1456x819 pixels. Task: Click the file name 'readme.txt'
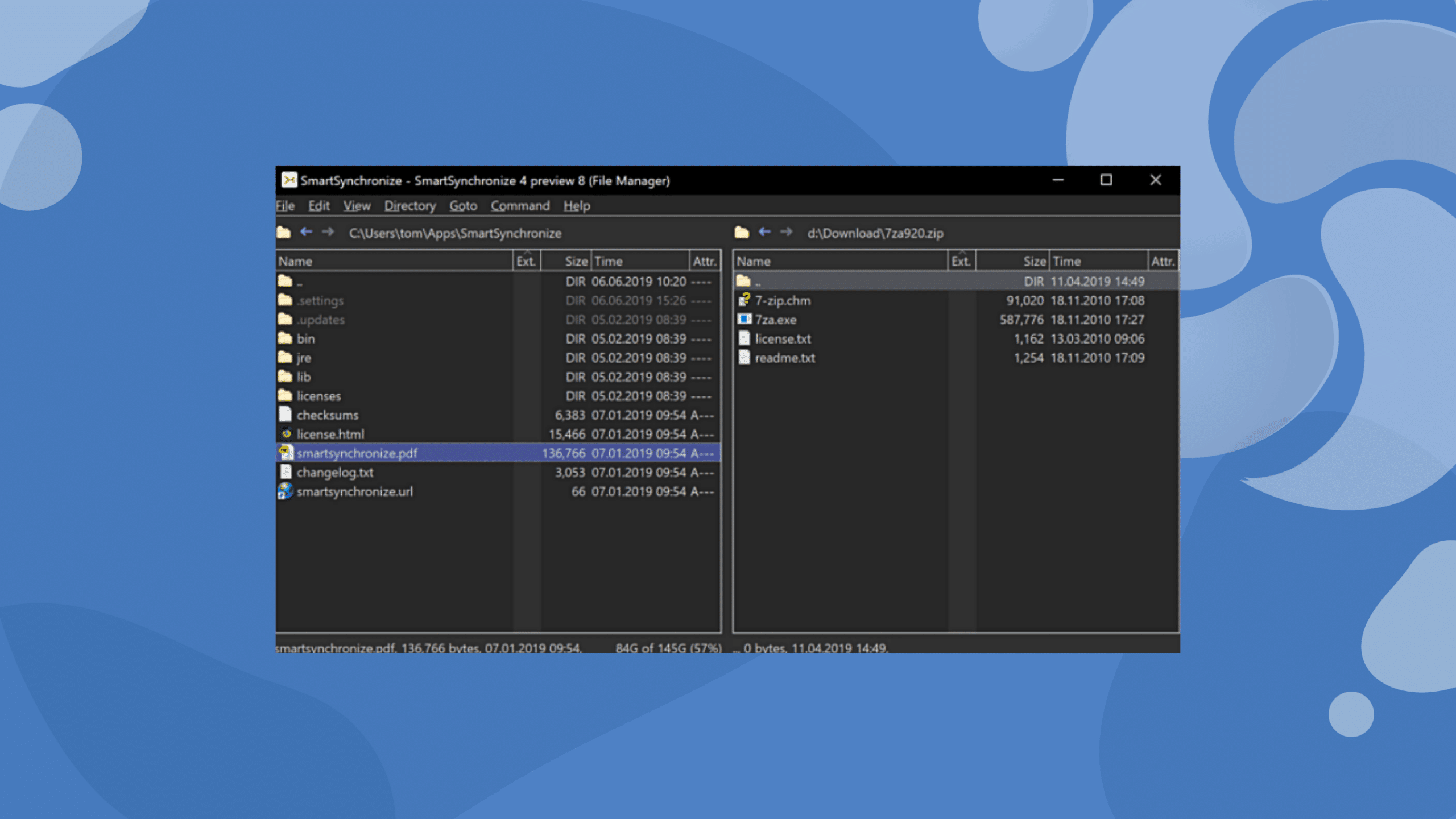coord(785,358)
